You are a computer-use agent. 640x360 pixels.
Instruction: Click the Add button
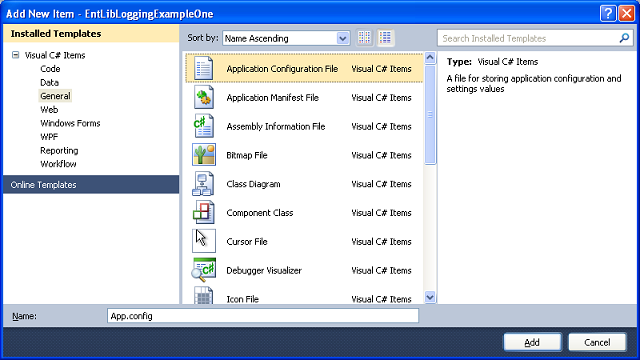pos(532,342)
